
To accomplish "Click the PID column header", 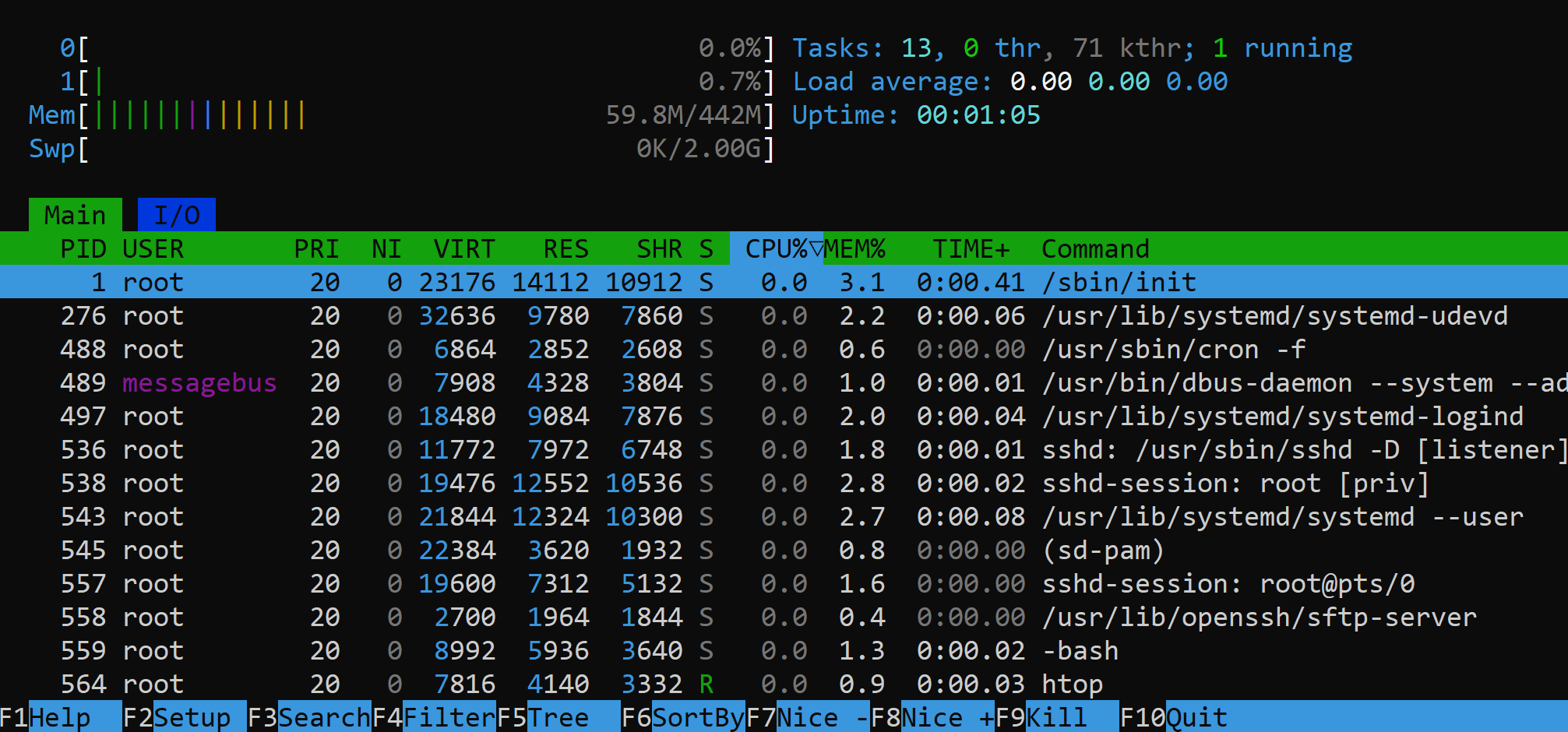I will pos(83,248).
